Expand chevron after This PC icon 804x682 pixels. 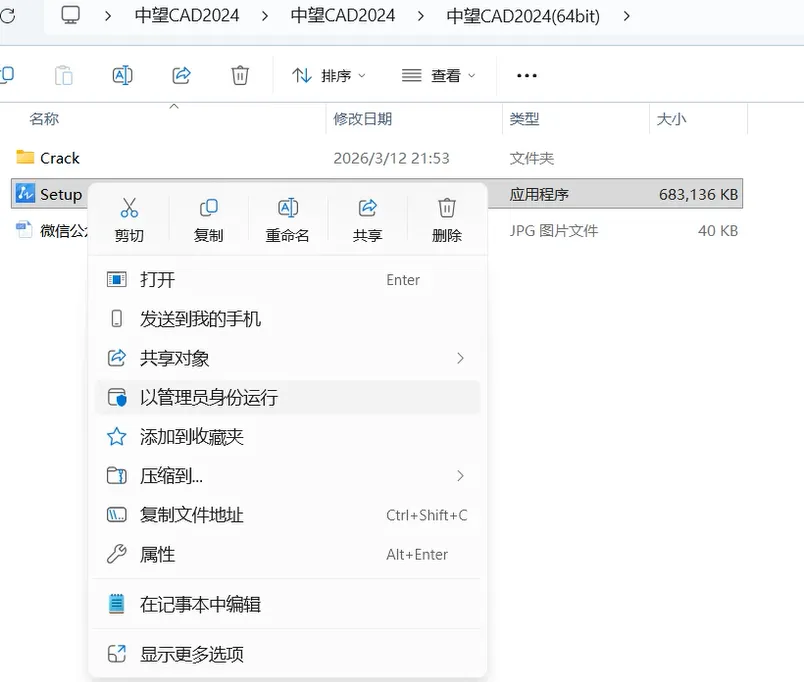click(x=108, y=16)
